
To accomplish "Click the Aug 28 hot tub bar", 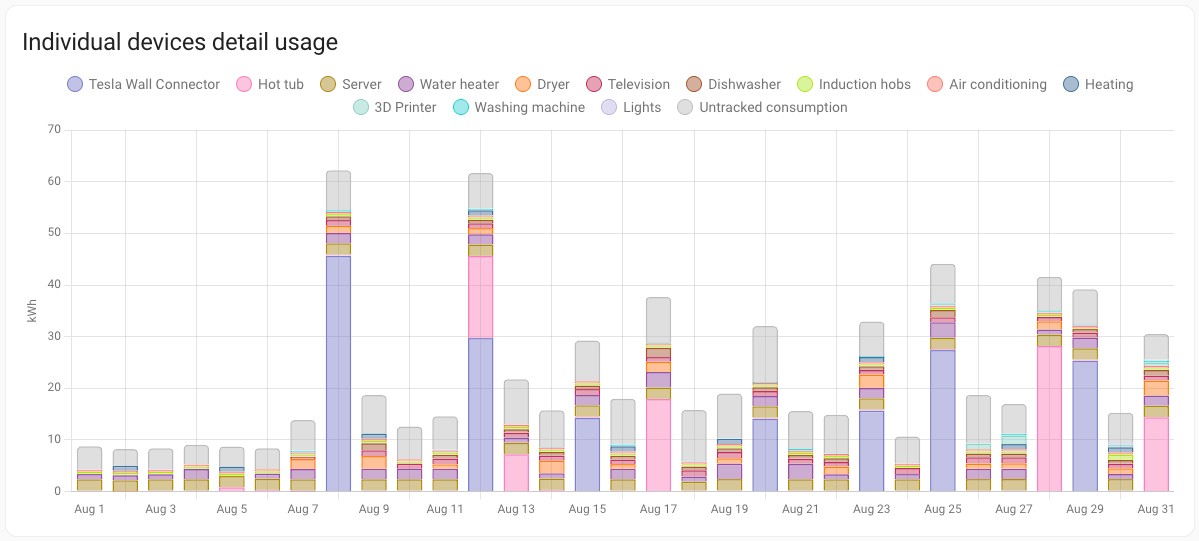I will [x=1049, y=419].
